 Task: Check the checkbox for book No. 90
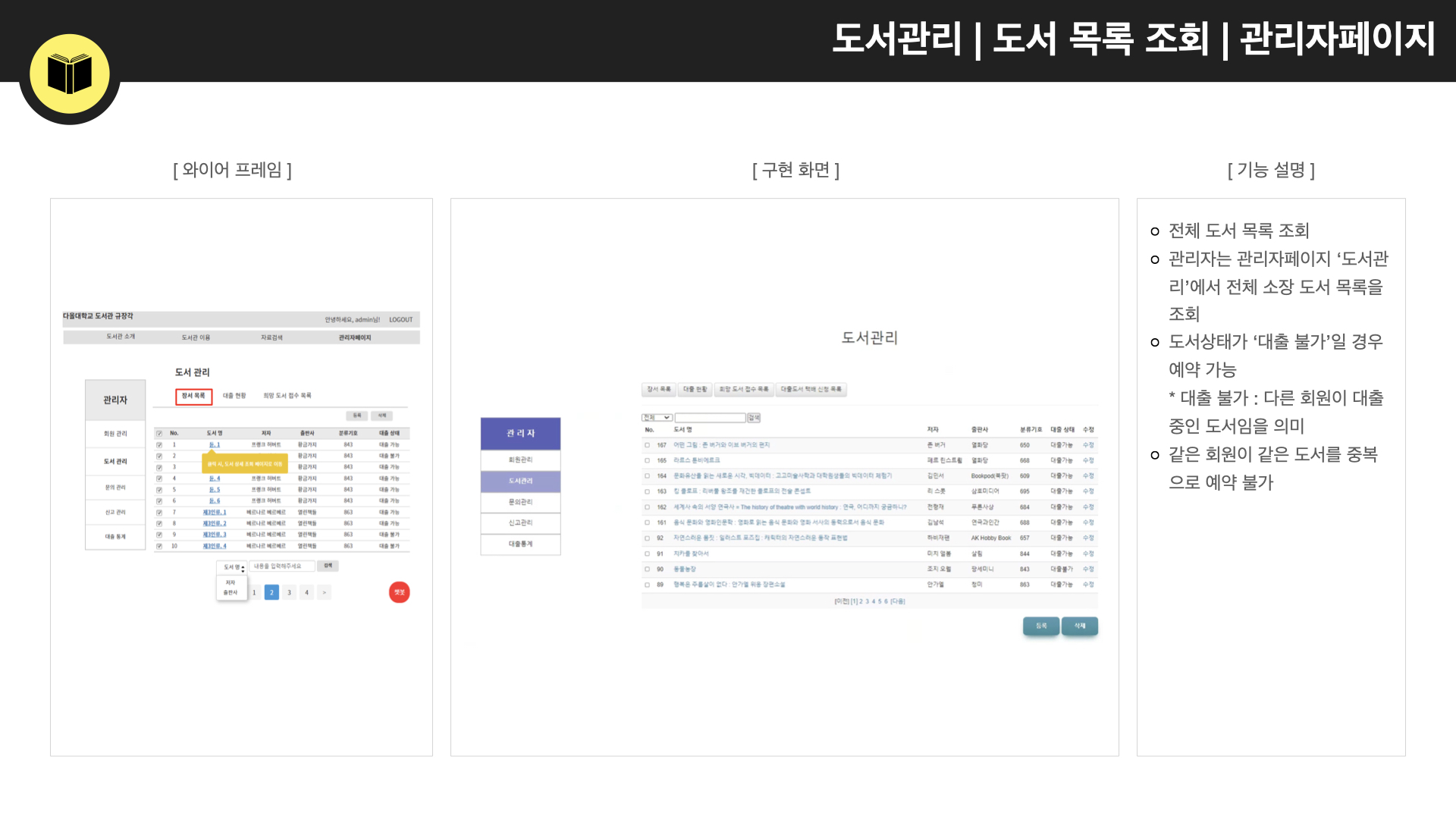(648, 569)
